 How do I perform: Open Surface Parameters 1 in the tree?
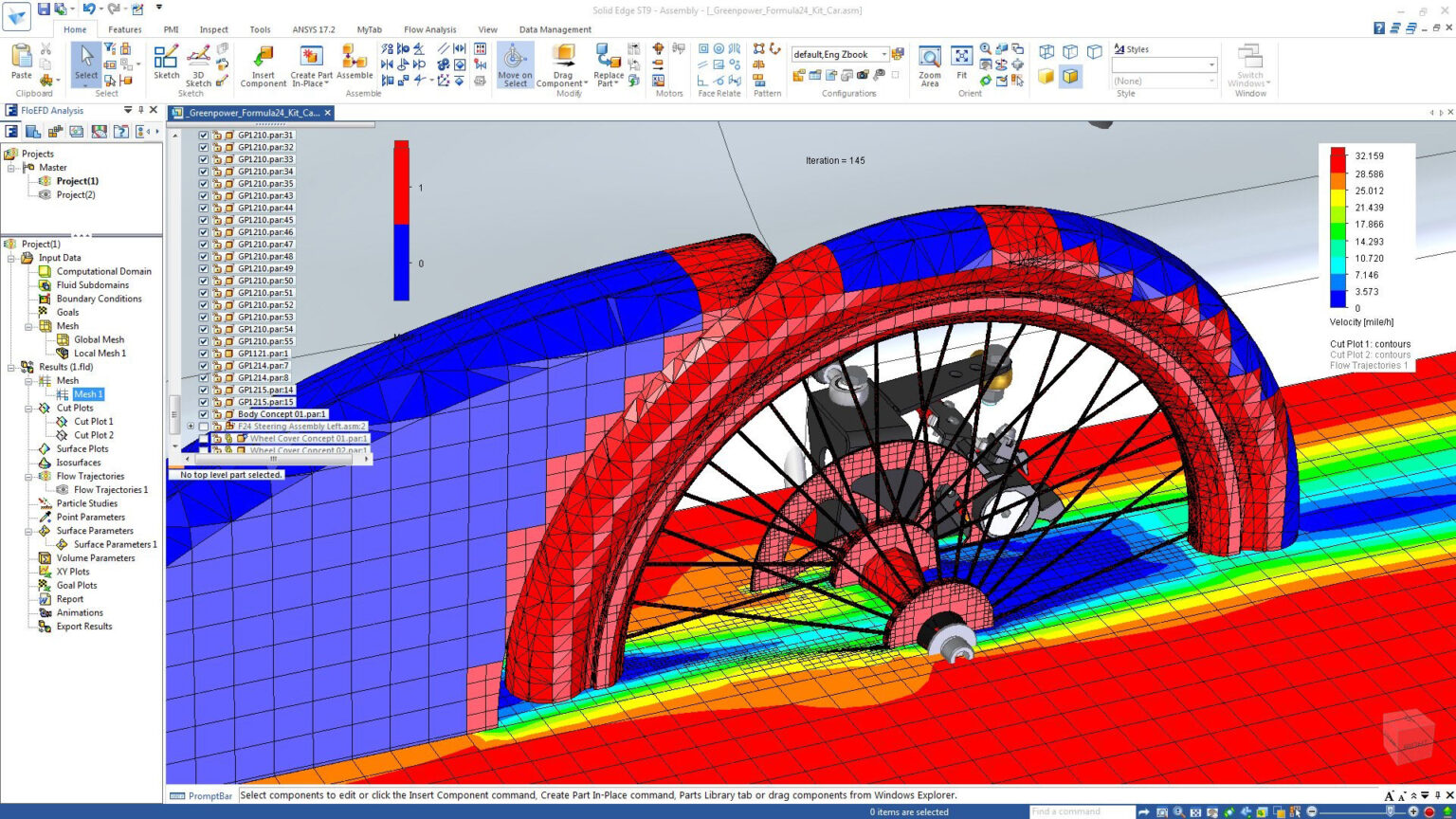pyautogui.click(x=114, y=544)
